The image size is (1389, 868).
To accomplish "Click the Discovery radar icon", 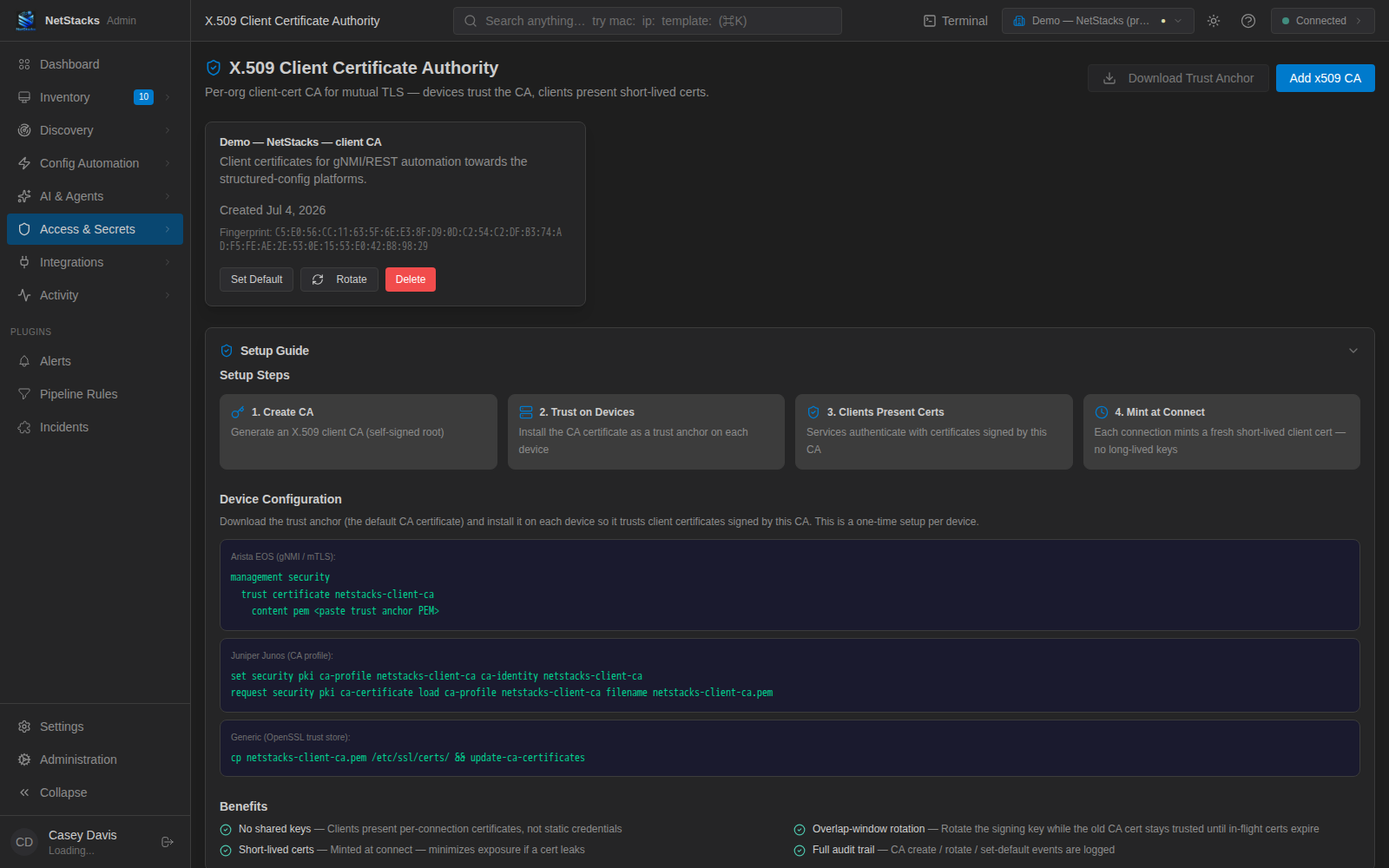I will coord(24,130).
